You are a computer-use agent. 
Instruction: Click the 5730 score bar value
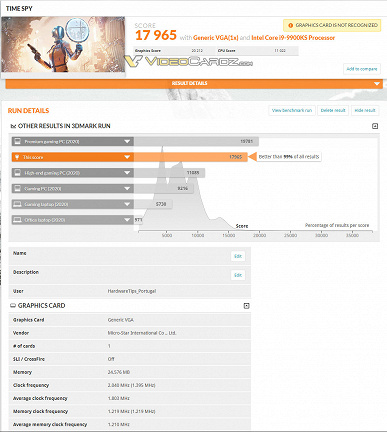coord(161,204)
